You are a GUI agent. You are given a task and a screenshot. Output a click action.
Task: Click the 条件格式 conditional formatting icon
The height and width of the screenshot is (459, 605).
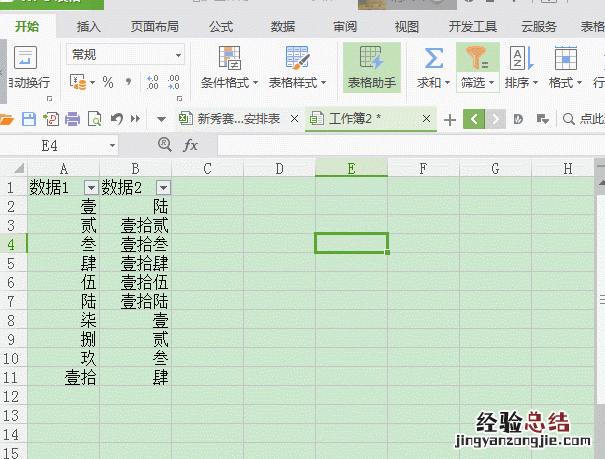tap(229, 58)
